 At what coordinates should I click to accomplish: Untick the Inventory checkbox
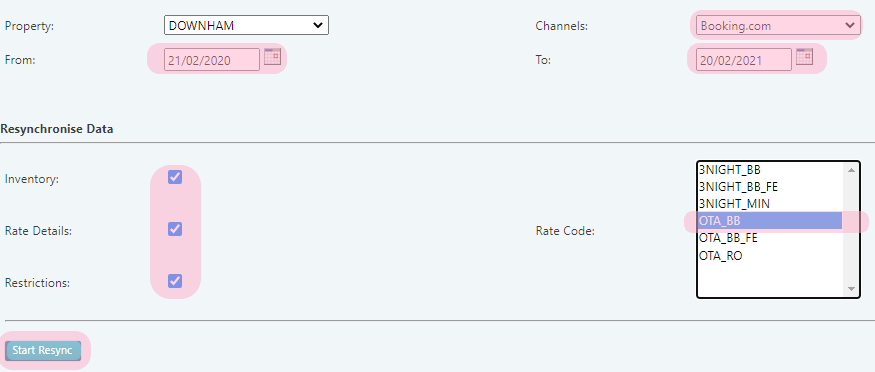(x=175, y=177)
